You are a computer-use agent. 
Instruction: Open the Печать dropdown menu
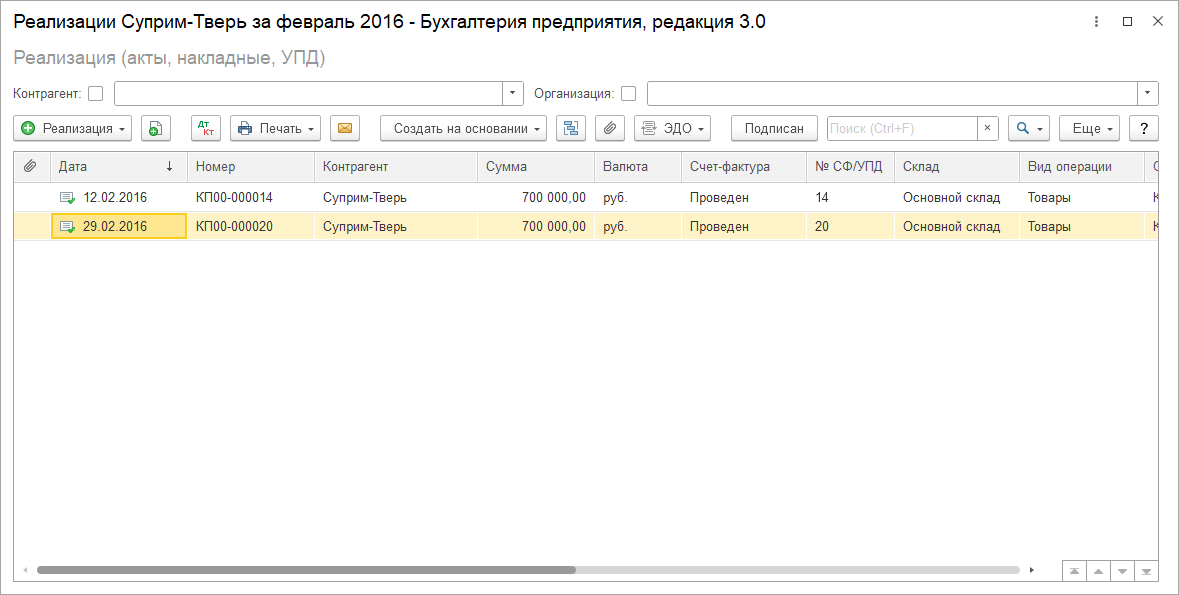click(275, 129)
